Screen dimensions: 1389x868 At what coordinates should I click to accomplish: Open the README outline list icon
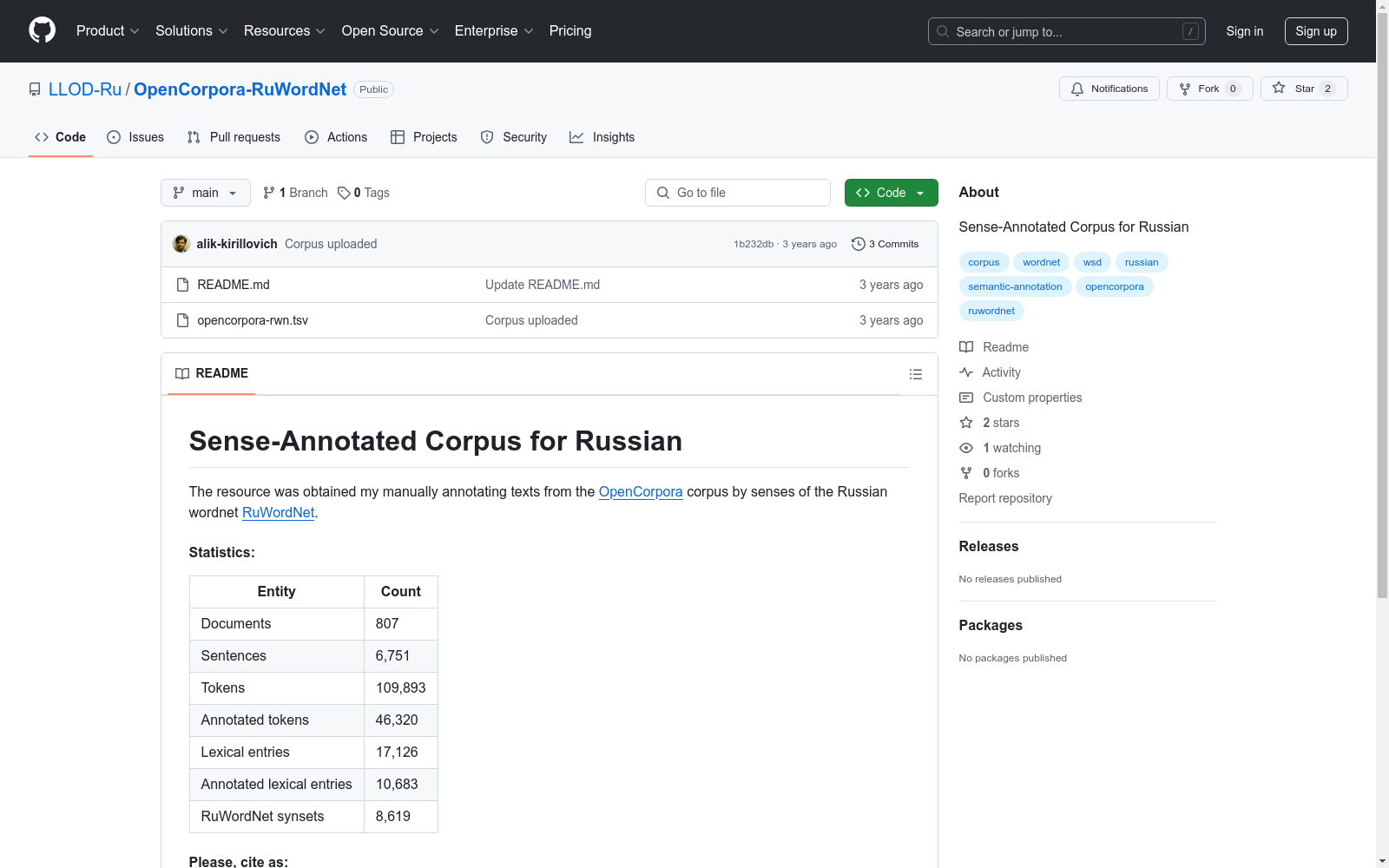click(915, 374)
